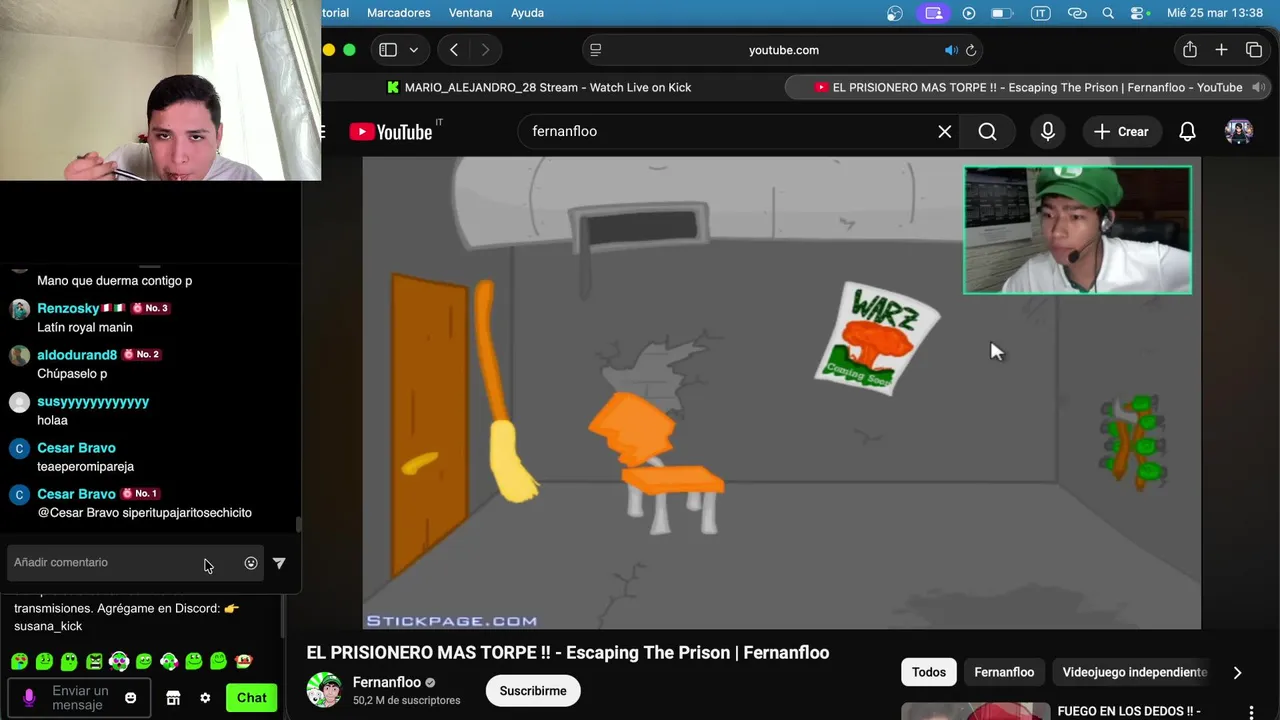Screen dimensions: 1280x720
Task: Reload the page in Safari address bar
Action: (x=970, y=50)
